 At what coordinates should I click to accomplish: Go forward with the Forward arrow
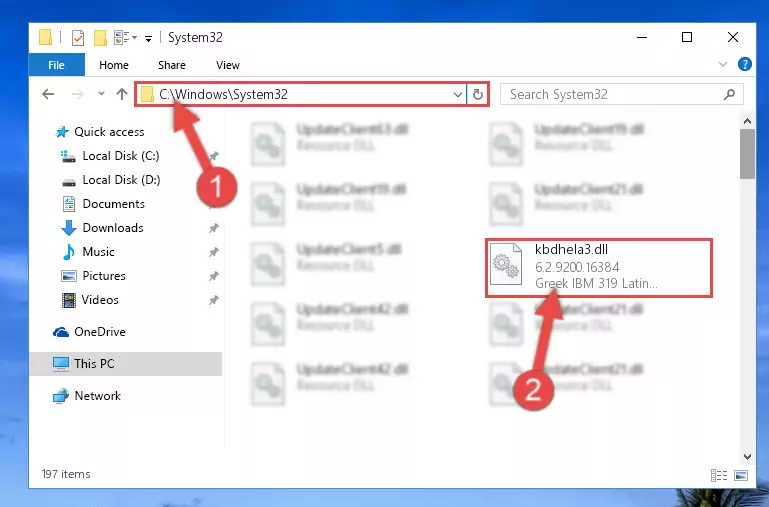77,94
